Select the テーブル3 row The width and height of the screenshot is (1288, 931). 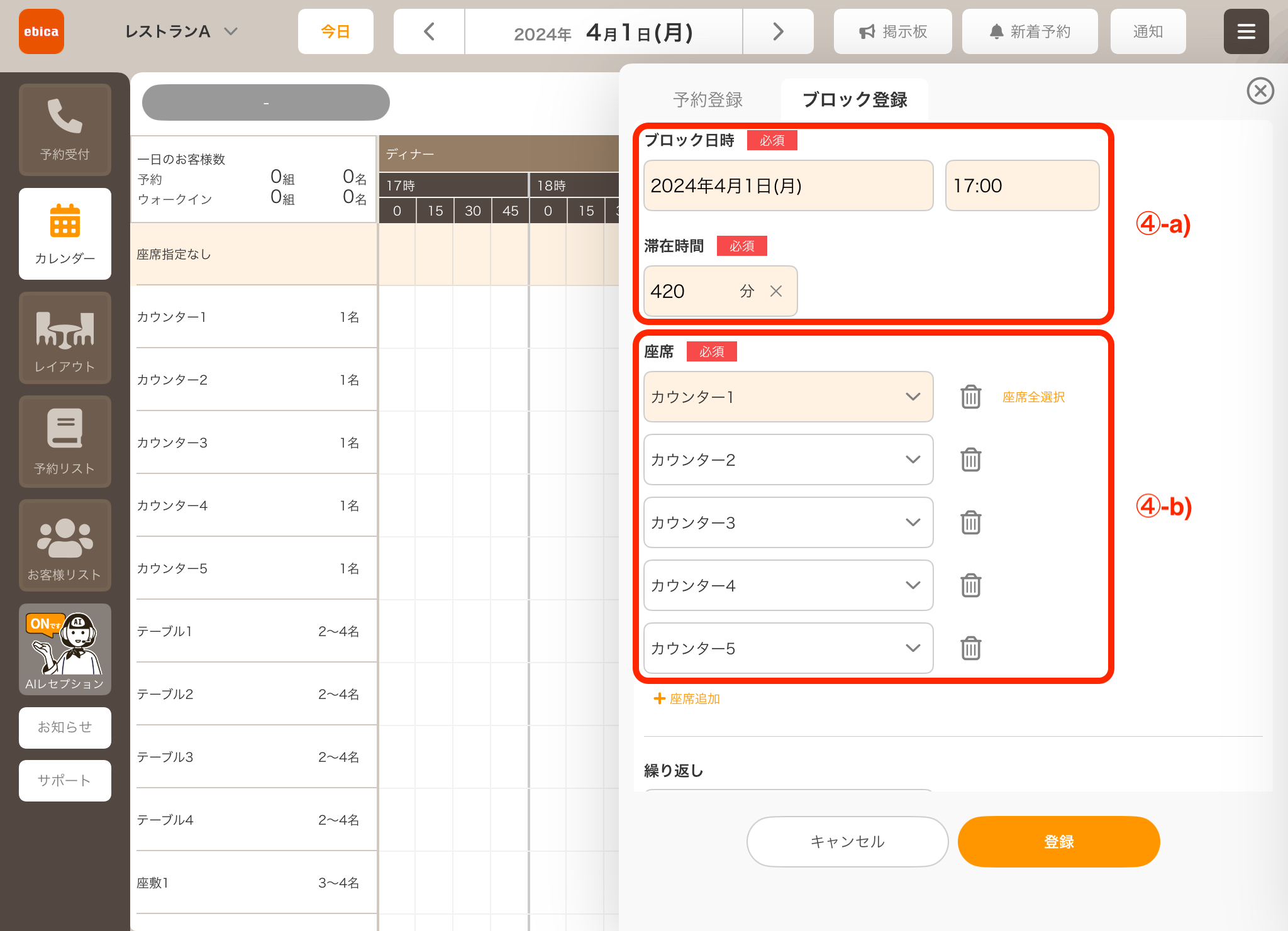253,757
